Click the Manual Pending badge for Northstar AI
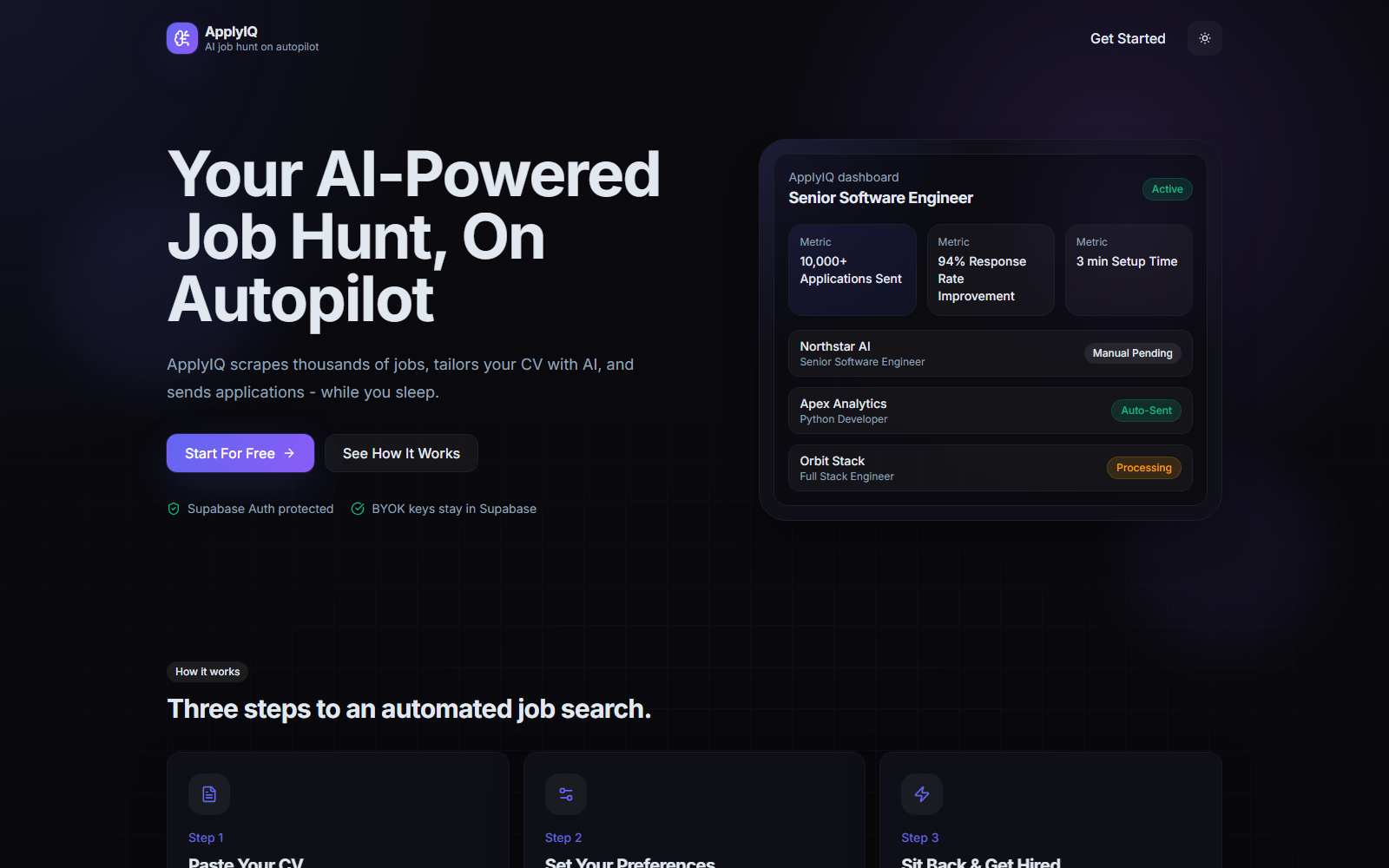This screenshot has height=868, width=1389. click(1132, 353)
